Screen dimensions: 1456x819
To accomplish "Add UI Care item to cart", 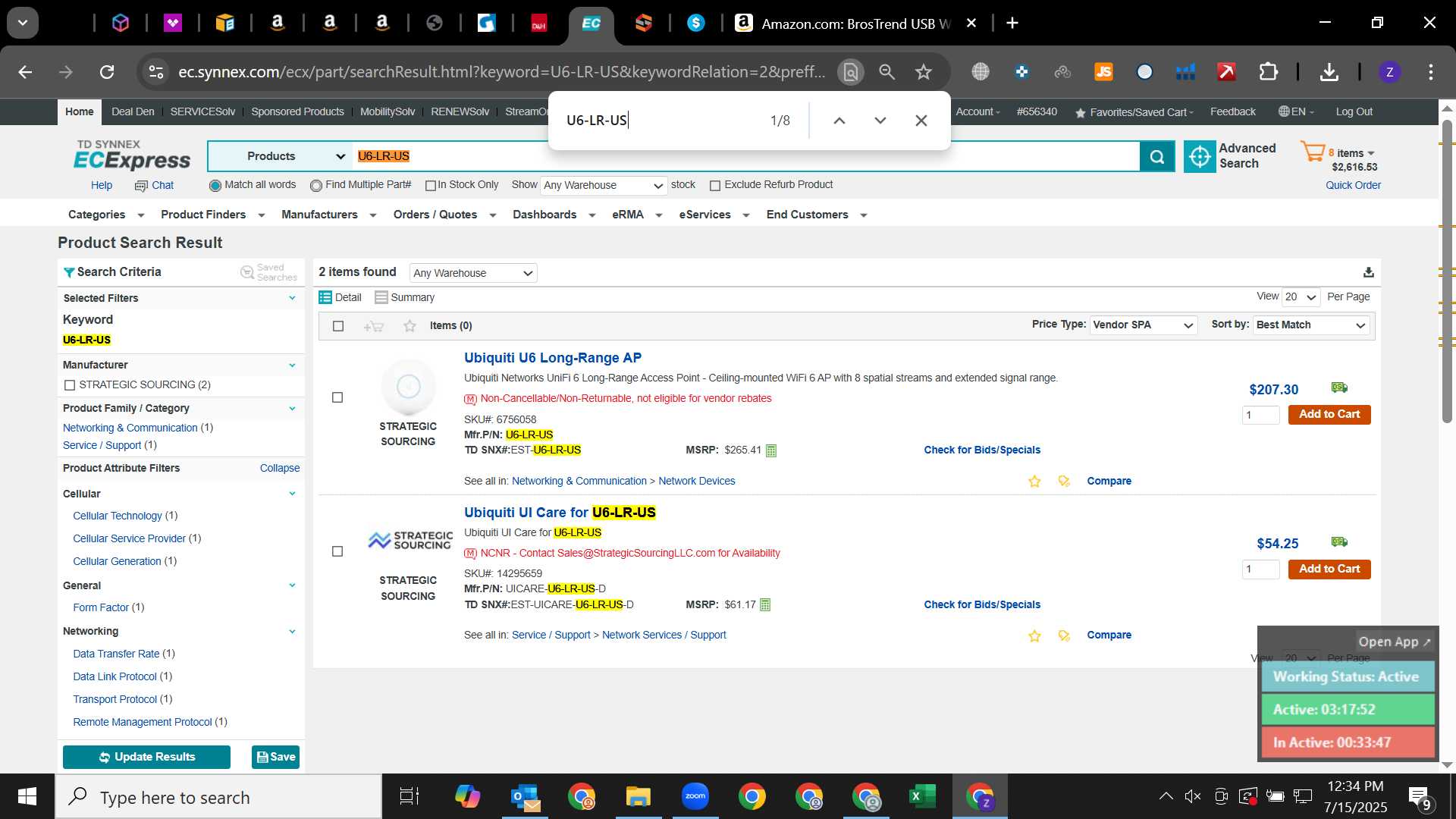I will 1329,570.
